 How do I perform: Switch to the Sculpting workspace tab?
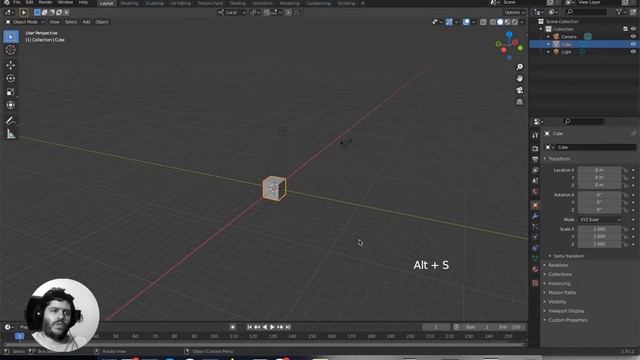pos(154,3)
